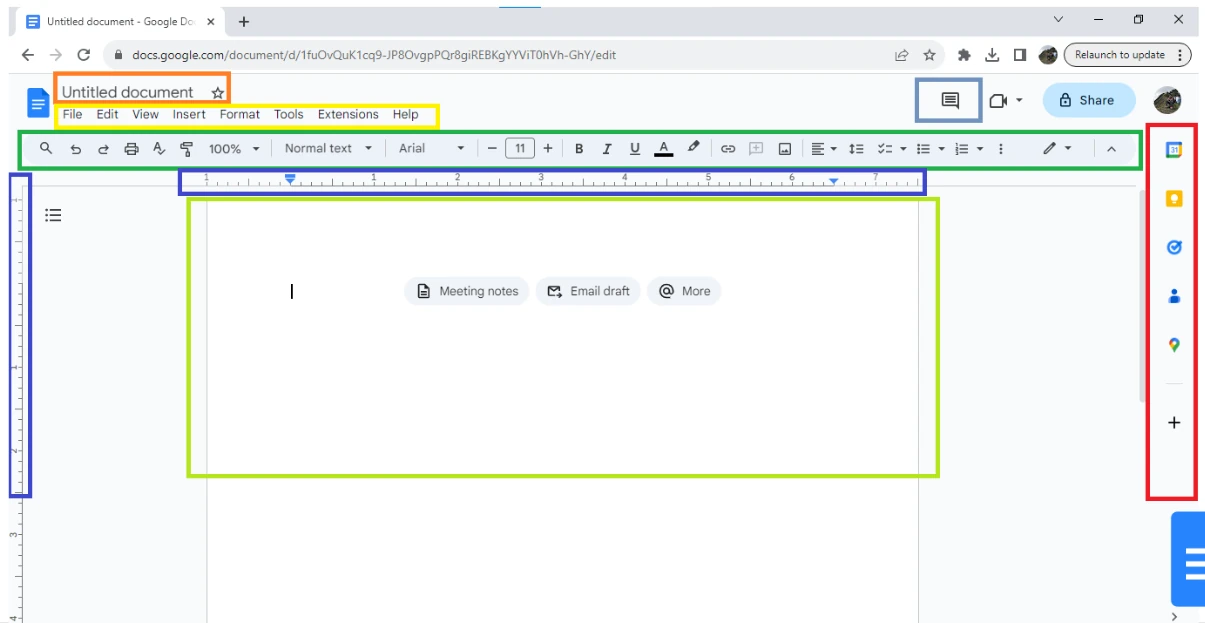The width and height of the screenshot is (1205, 623).
Task: Open the insert link tool
Action: 728,148
